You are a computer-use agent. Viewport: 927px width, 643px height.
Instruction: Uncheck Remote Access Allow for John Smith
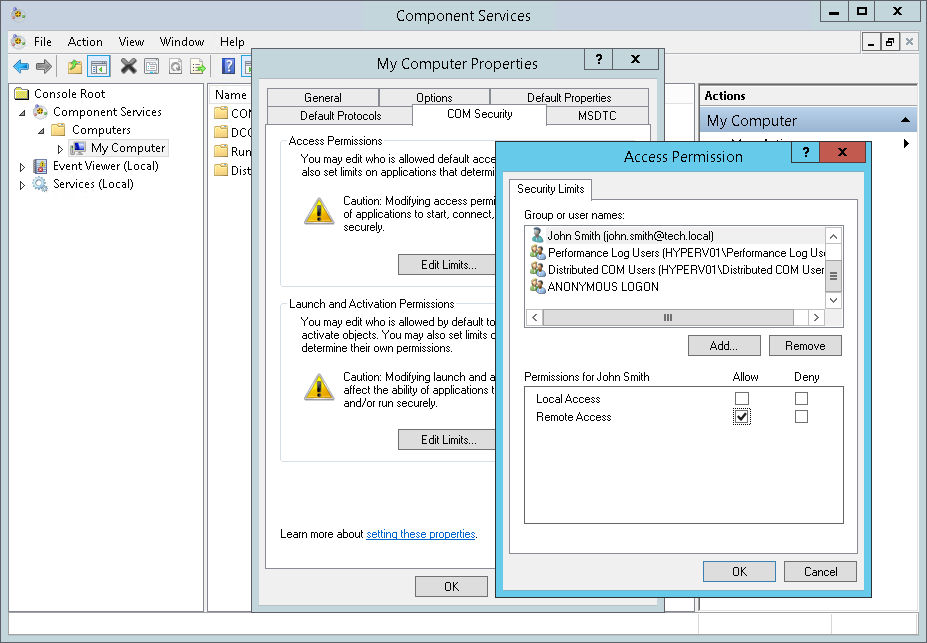pyautogui.click(x=743, y=417)
